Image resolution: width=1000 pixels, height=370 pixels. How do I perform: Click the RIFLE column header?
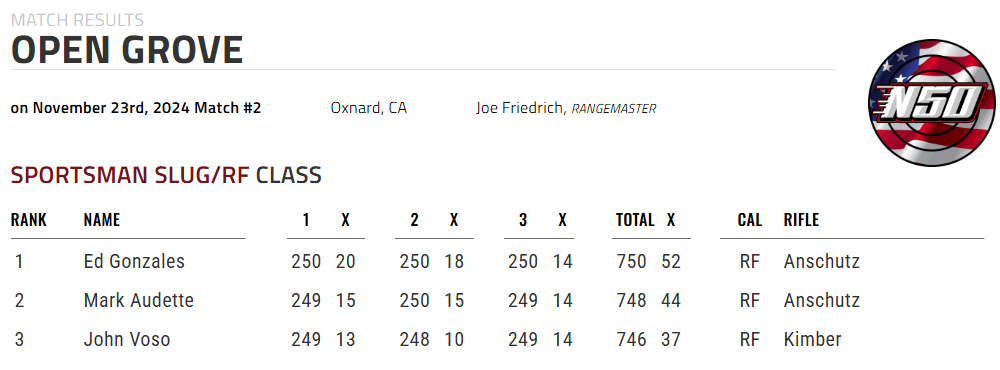[x=801, y=220]
